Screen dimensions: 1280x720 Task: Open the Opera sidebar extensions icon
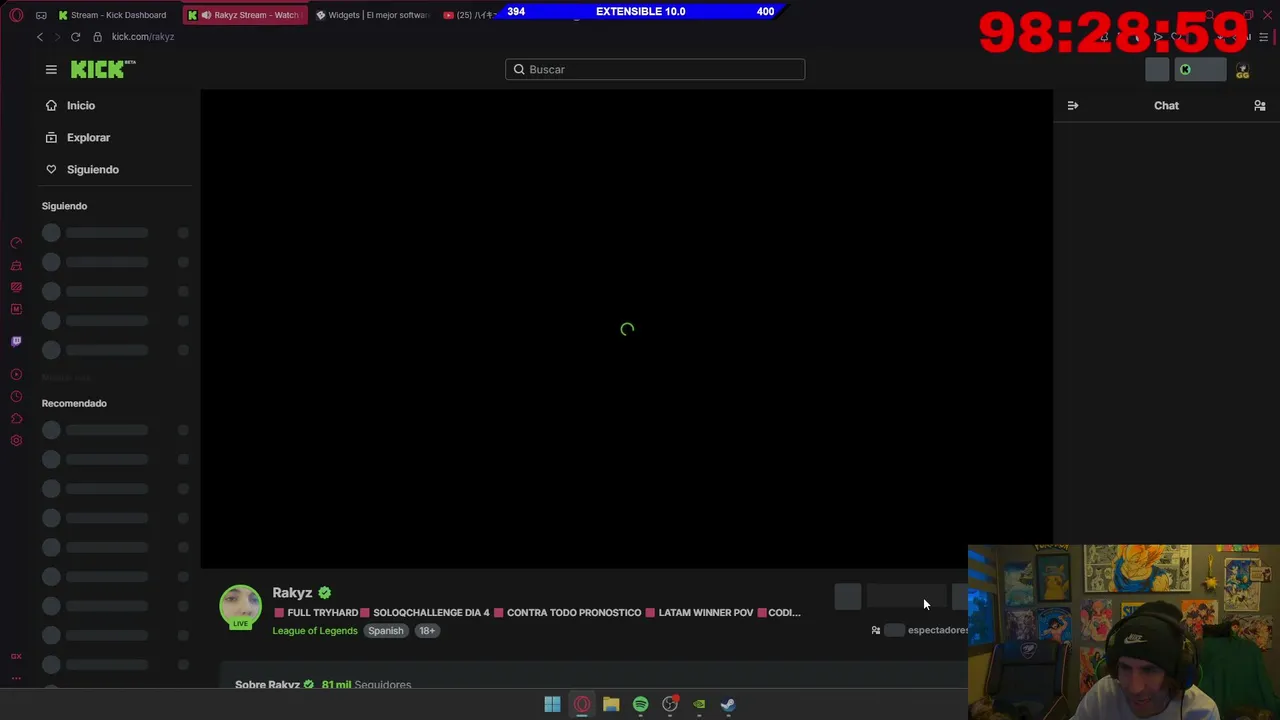16,419
